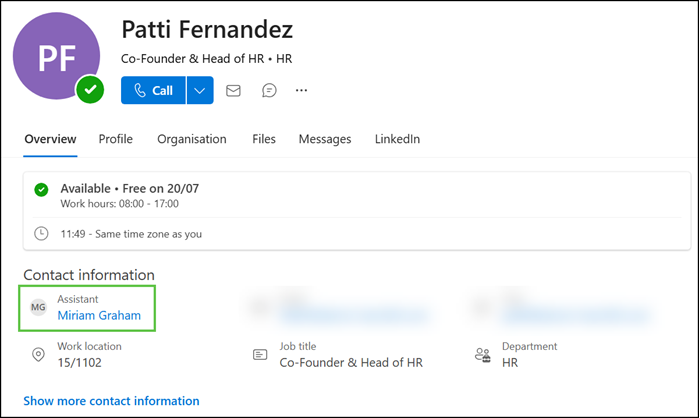The width and height of the screenshot is (700, 418).
Task: View the Messages tab
Action: pos(325,139)
